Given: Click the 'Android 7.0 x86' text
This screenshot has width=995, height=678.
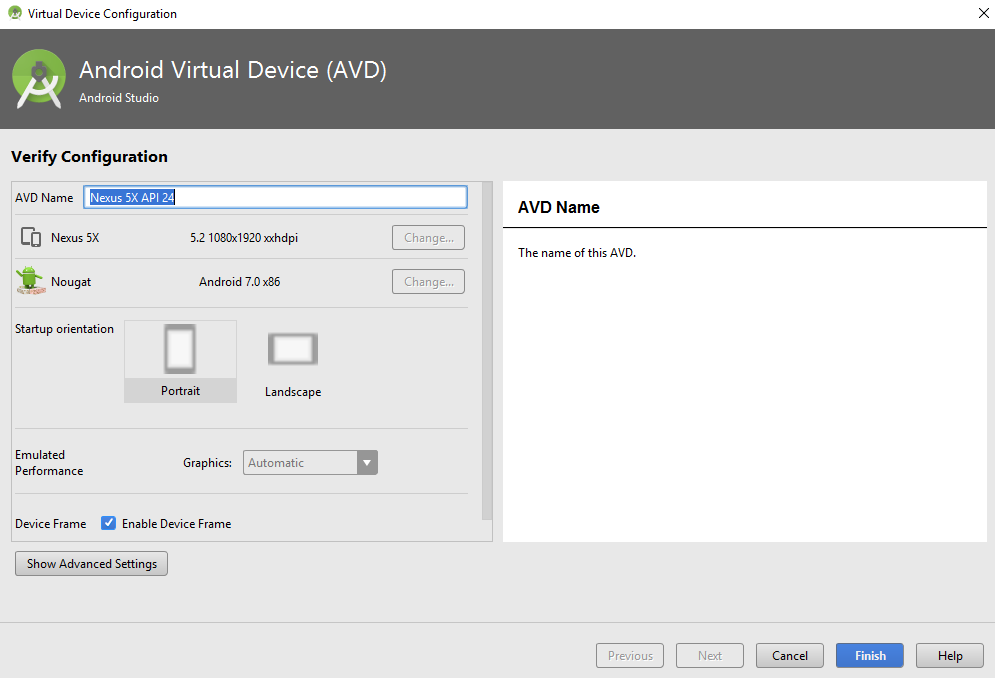Looking at the screenshot, I should [239, 282].
